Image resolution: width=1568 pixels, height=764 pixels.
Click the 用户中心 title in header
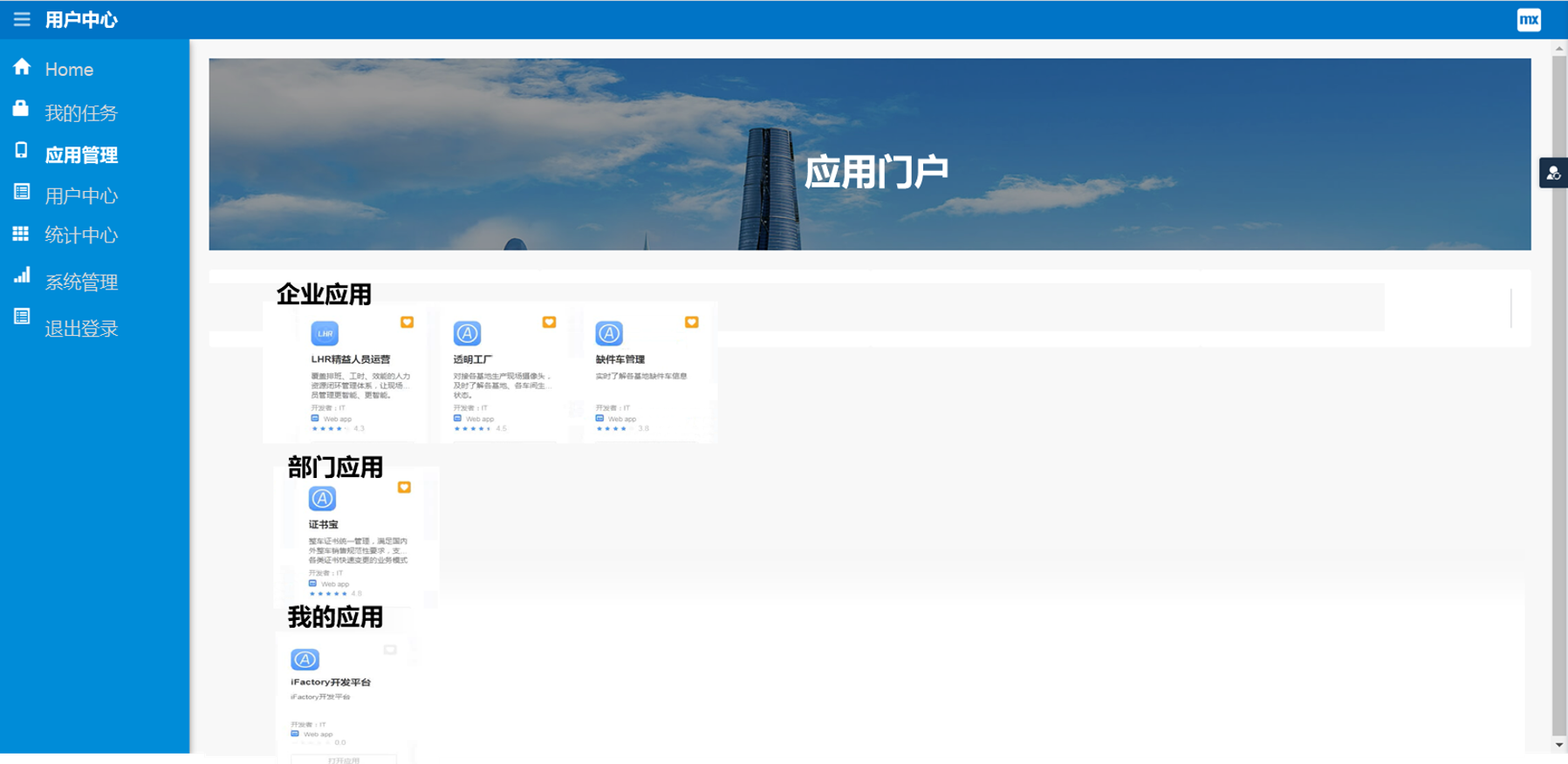pyautogui.click(x=81, y=19)
